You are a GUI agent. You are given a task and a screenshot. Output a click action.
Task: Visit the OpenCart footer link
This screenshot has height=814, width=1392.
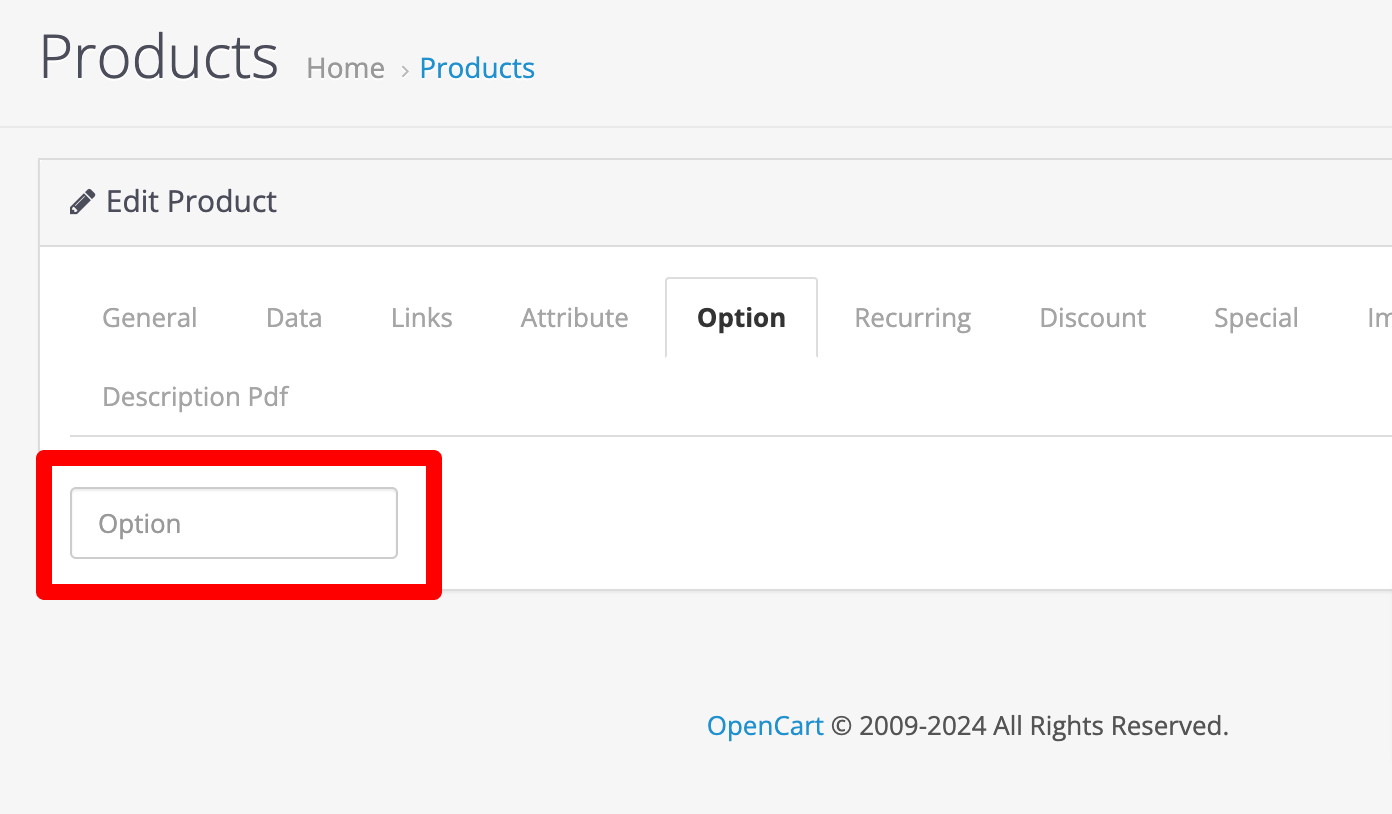click(x=765, y=726)
